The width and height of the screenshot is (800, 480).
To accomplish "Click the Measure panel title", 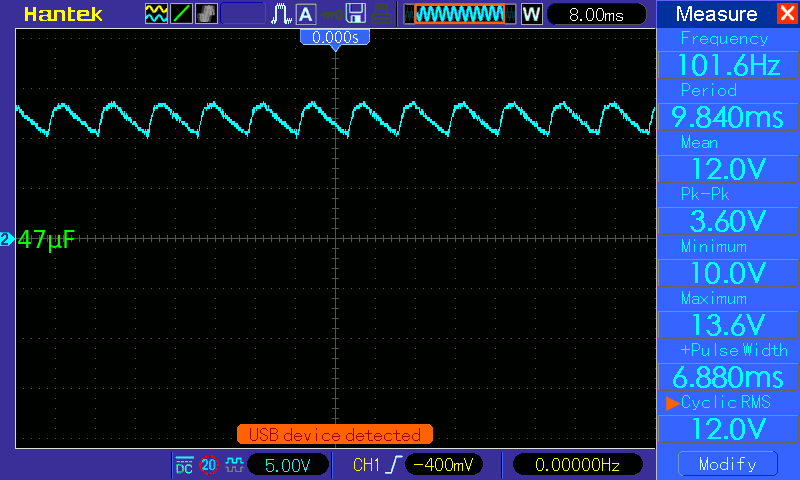I will tap(716, 14).
